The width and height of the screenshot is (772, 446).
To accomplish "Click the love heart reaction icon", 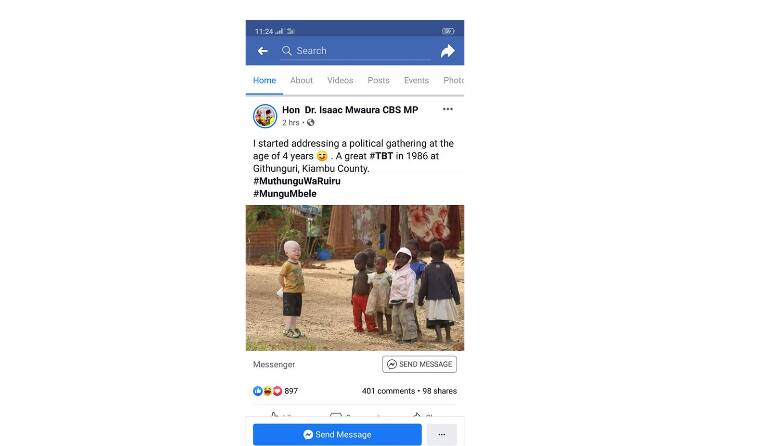I will [278, 391].
